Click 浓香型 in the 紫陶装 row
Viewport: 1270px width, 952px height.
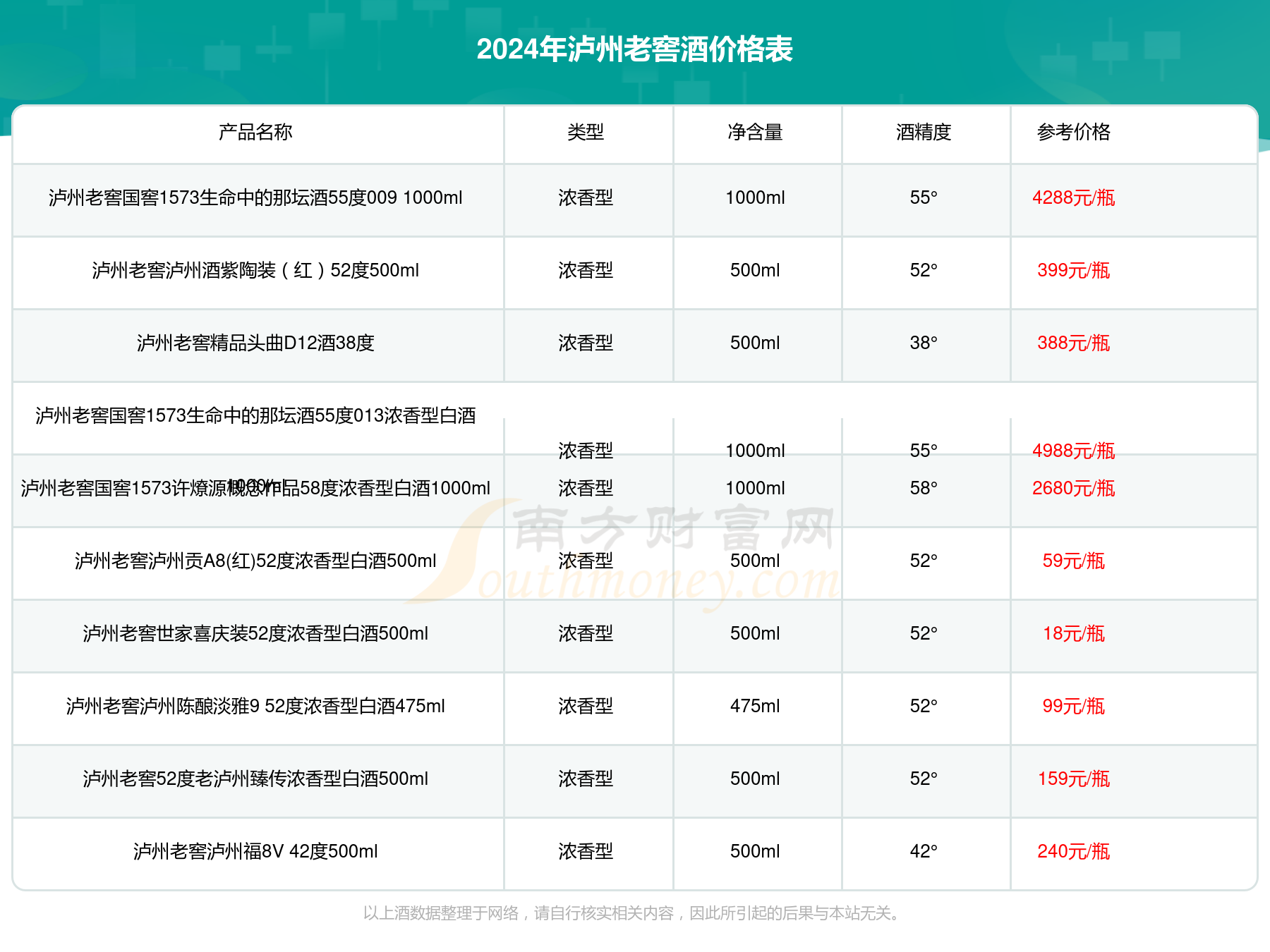pos(586,270)
